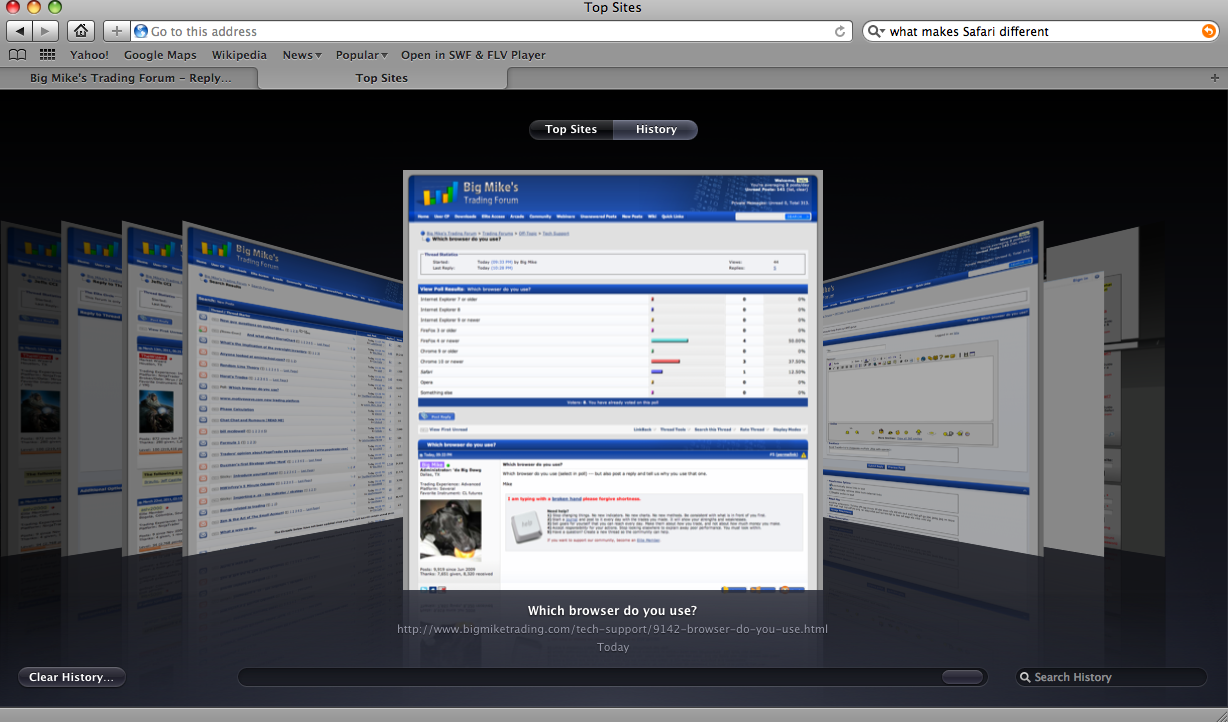The height and width of the screenshot is (722, 1228).
Task: Open Top Sites grid icon
Action: click(x=47, y=55)
